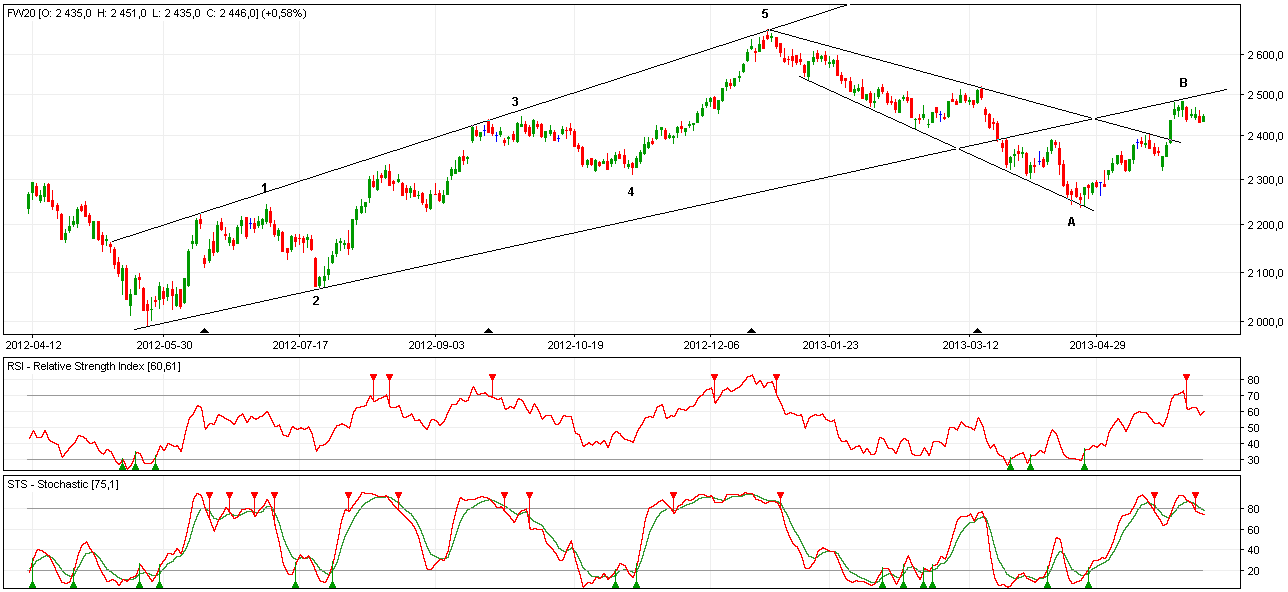Click the black time-axis marker beside 2013-03-12

click(978, 330)
